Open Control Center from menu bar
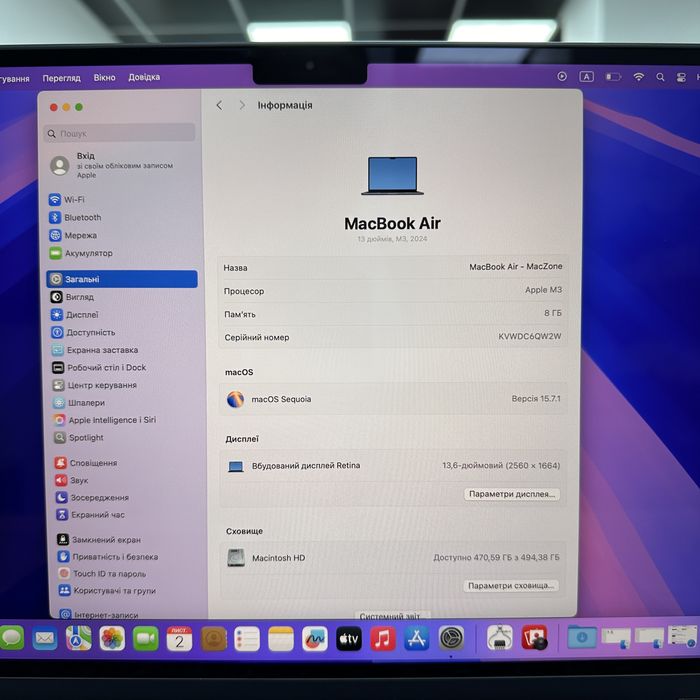Screen dimensions: 700x700 click(x=681, y=78)
